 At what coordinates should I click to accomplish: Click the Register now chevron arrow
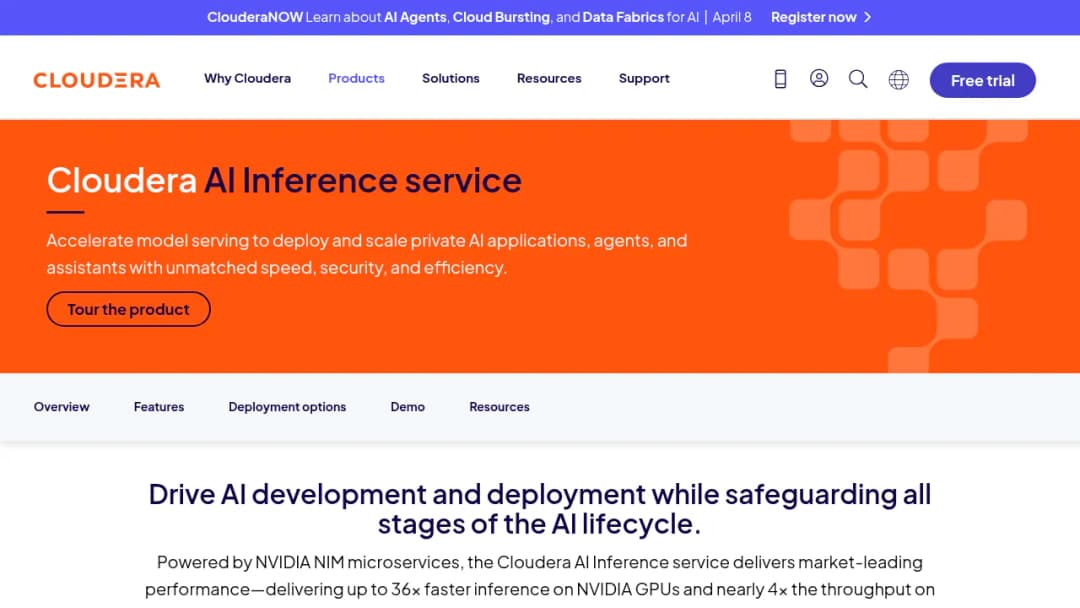point(868,17)
